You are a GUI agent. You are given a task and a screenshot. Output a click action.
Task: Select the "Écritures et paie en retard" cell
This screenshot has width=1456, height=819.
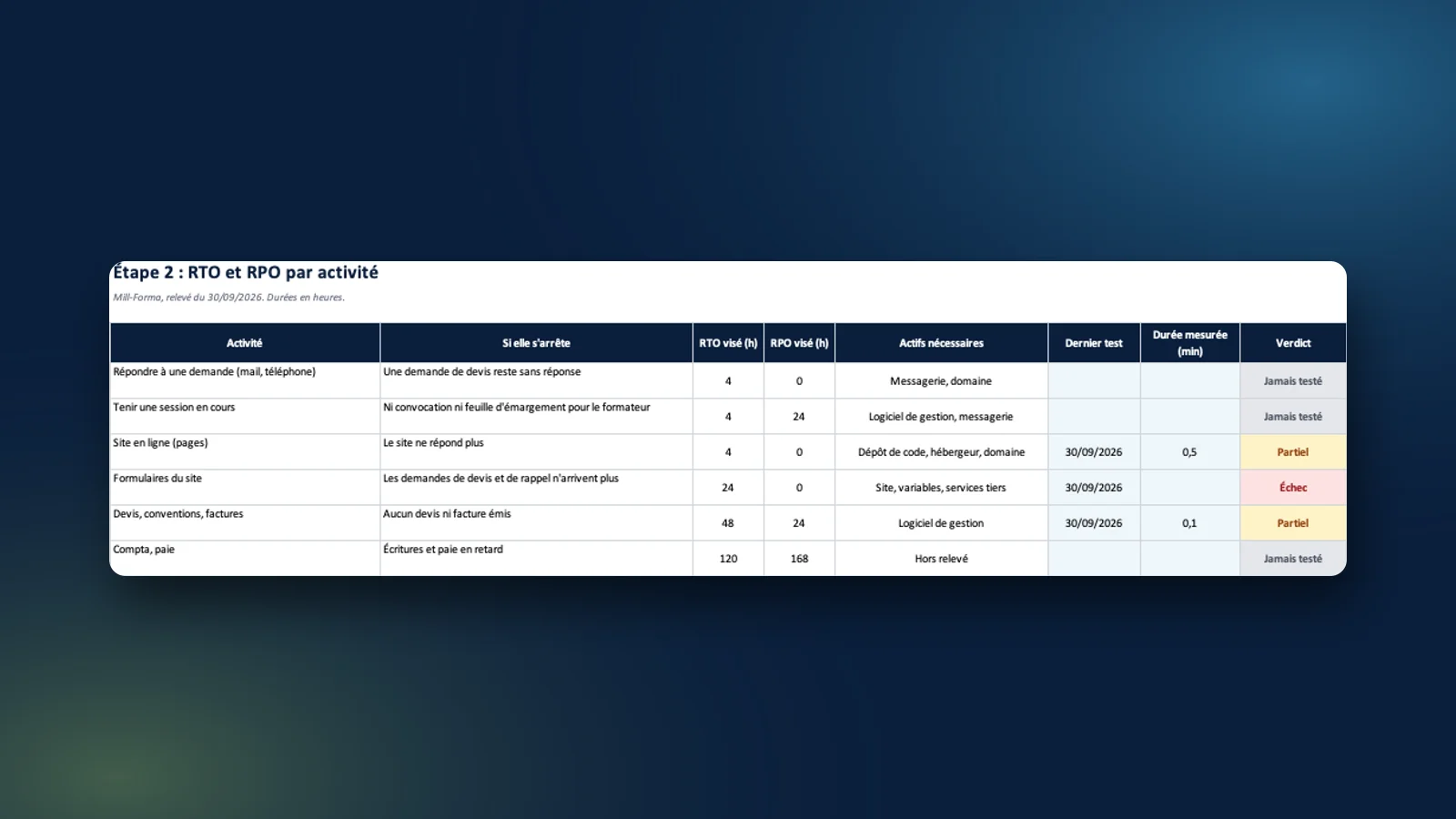point(536,558)
